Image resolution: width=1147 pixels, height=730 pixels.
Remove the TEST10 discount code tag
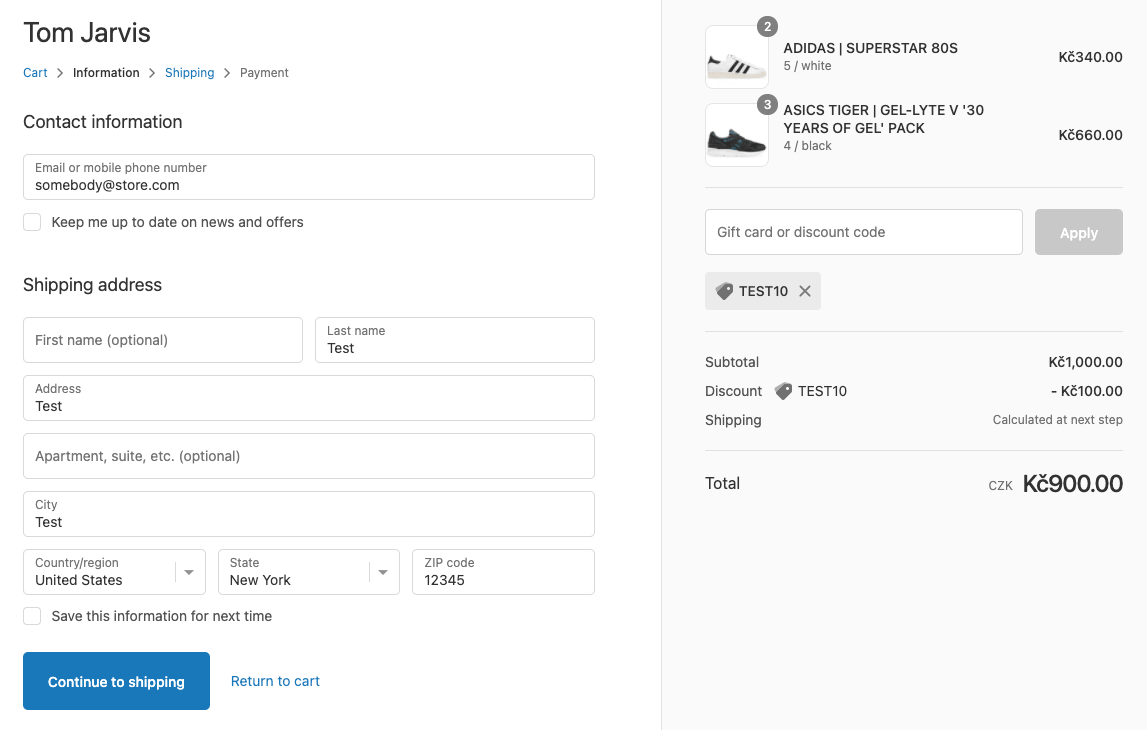click(x=804, y=291)
